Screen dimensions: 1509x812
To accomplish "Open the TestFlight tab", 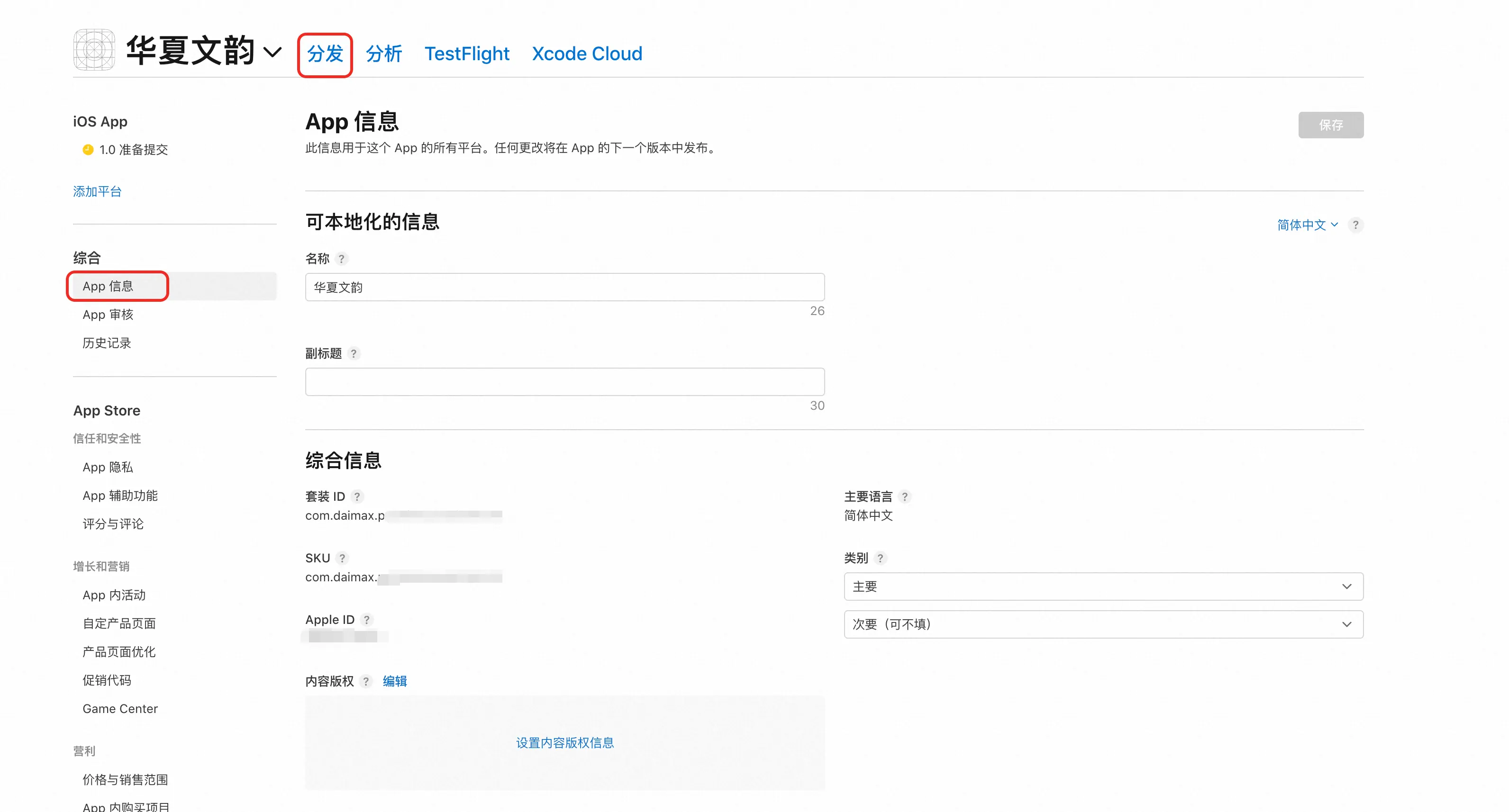I will coord(467,54).
